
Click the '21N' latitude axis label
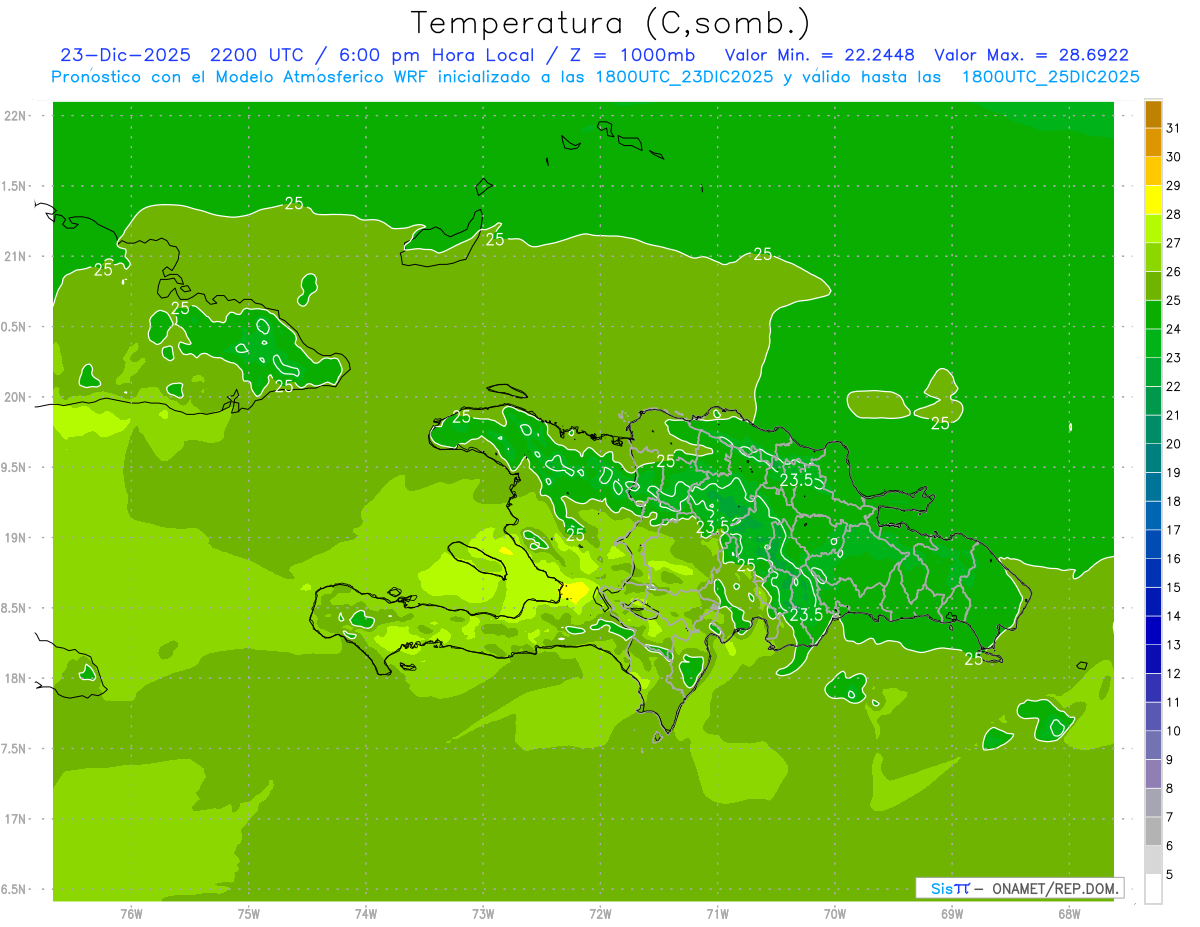tap(15, 256)
